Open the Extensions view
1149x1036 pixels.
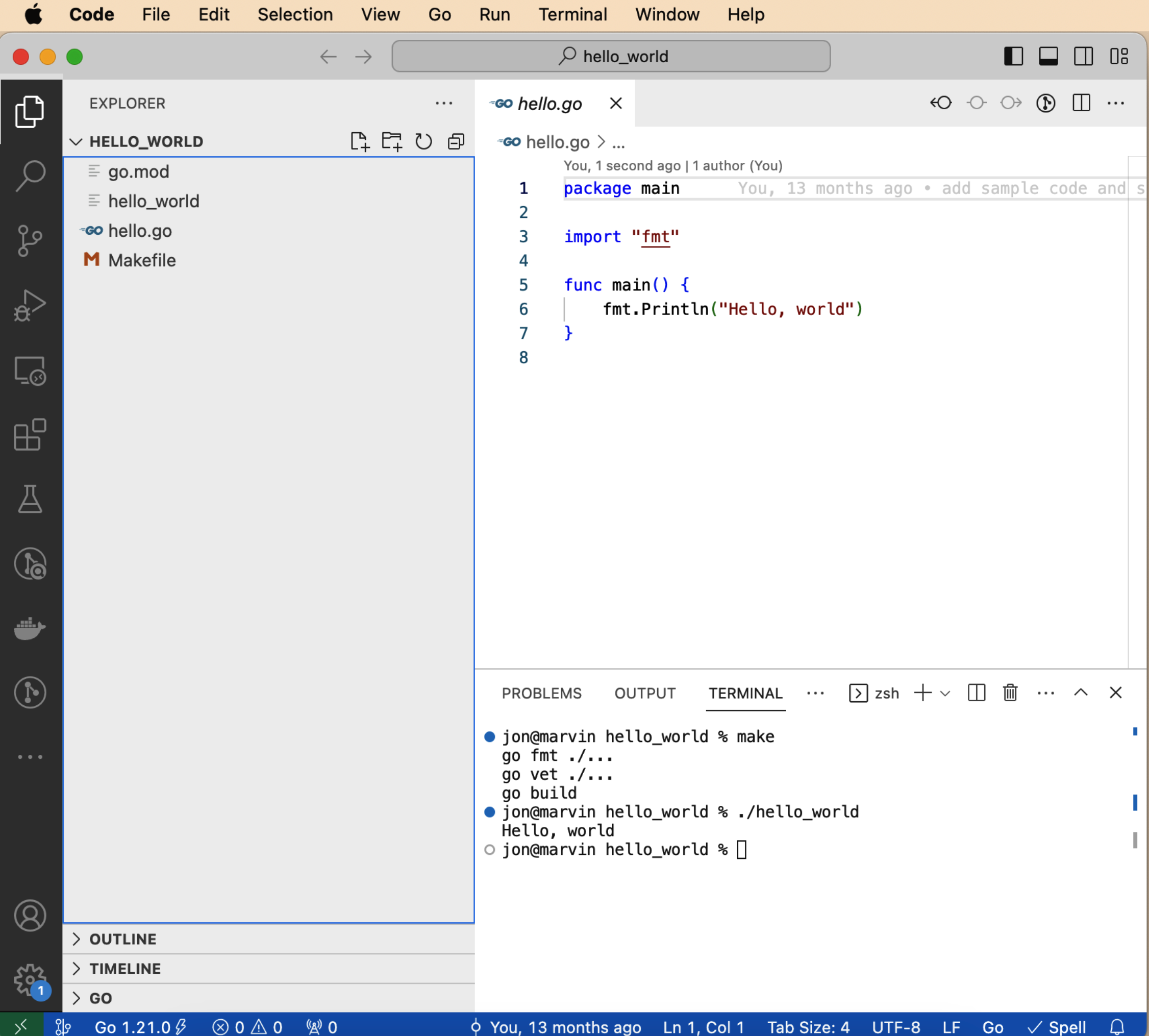[x=30, y=435]
